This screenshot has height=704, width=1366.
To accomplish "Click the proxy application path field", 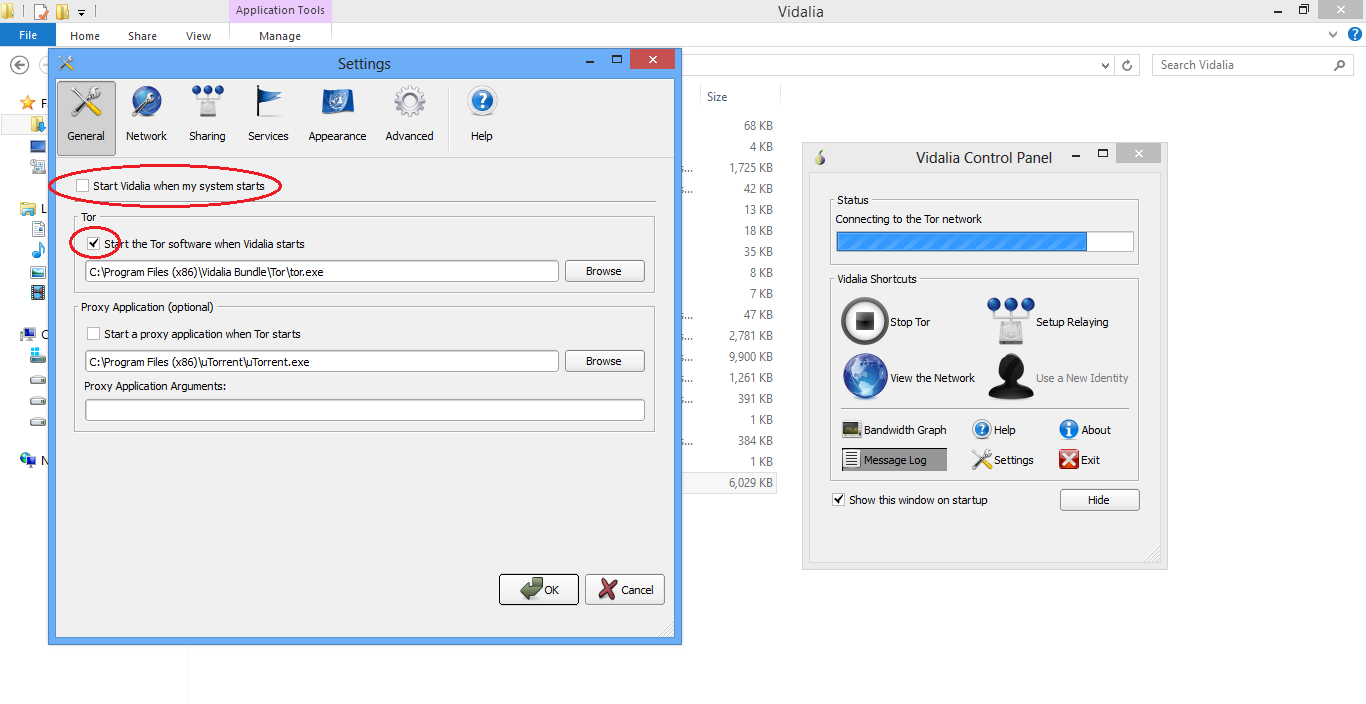I will click(x=322, y=362).
